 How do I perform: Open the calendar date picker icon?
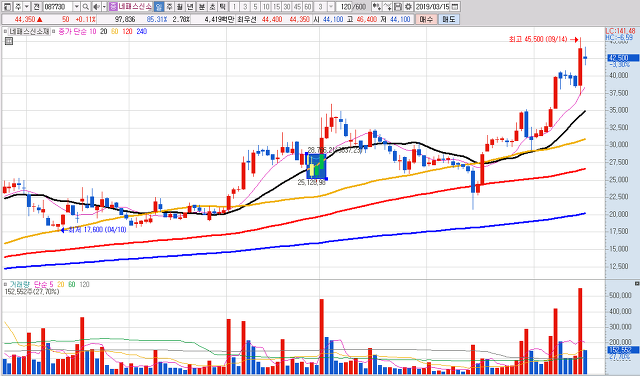(455, 7)
